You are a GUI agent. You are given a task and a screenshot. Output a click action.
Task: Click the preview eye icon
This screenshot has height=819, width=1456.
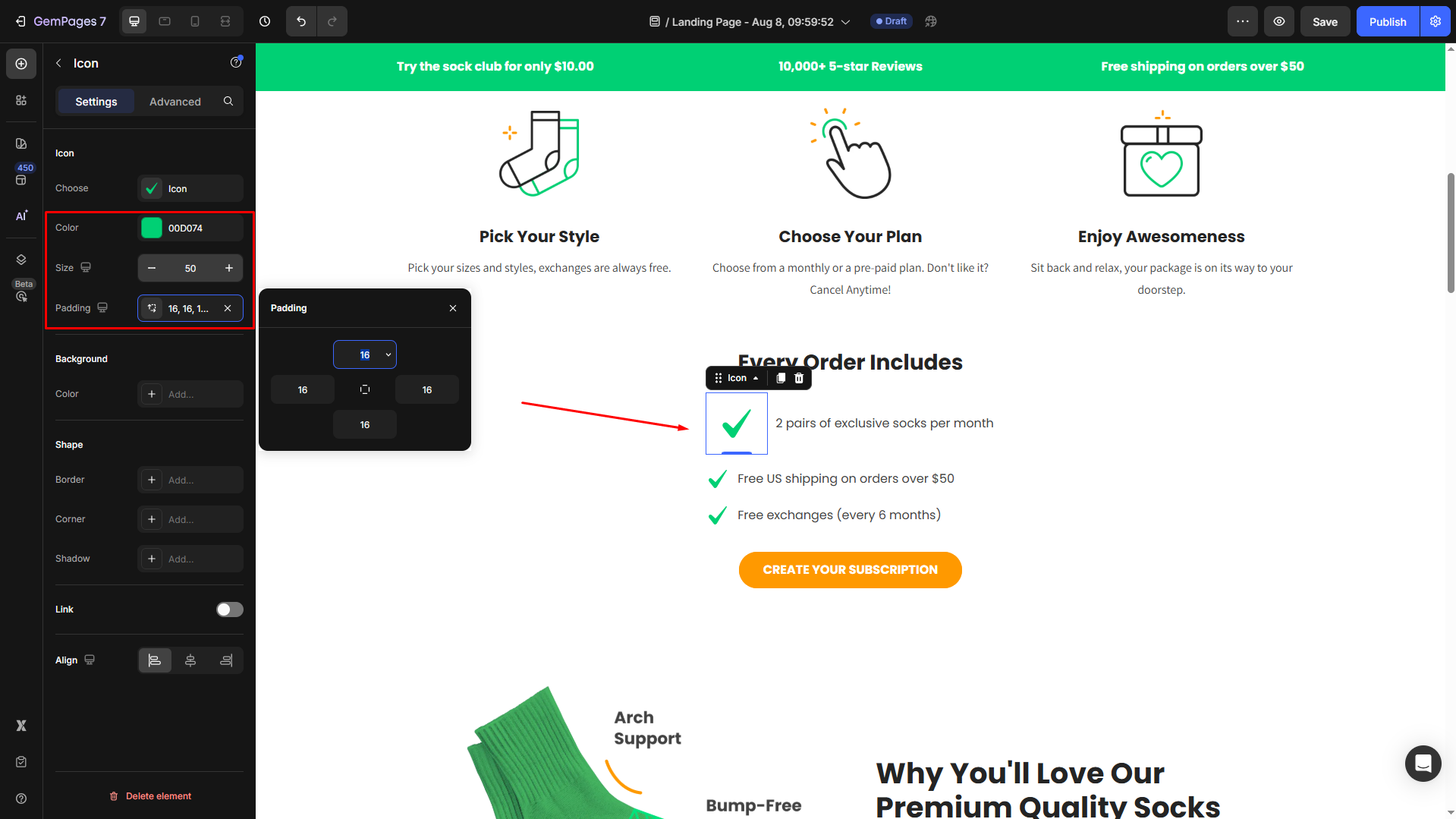[x=1279, y=21]
